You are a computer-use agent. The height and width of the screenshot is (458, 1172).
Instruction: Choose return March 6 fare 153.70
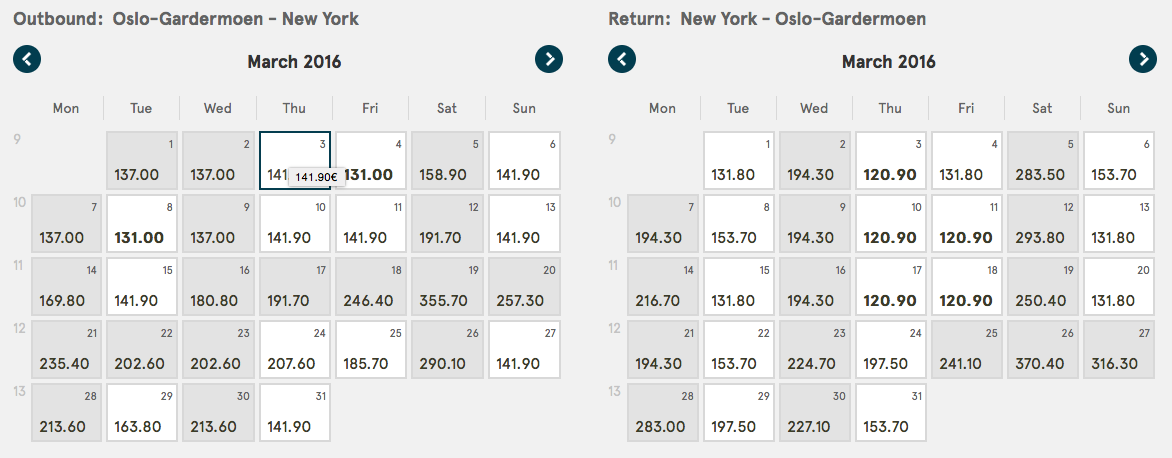tap(1119, 161)
